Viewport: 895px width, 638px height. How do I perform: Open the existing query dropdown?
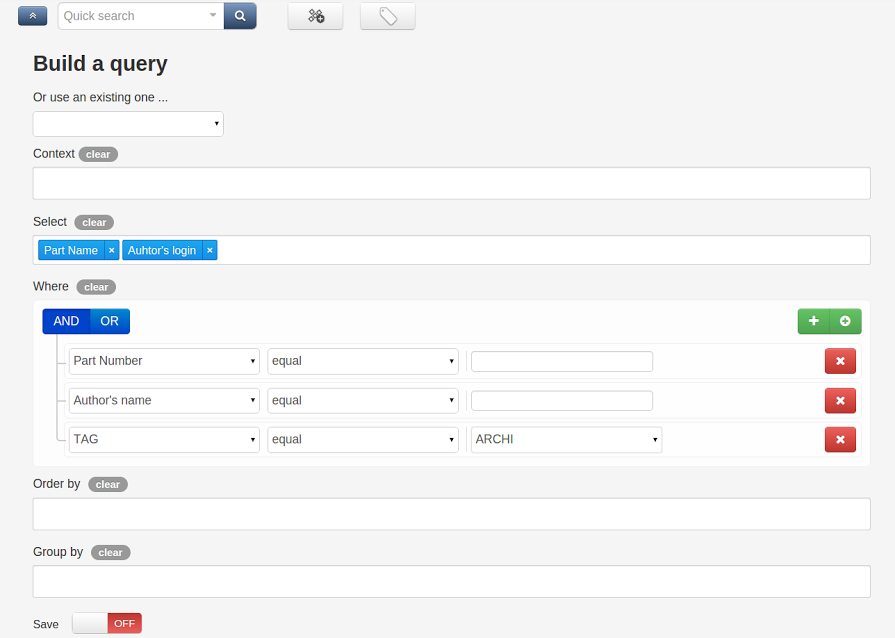point(128,124)
